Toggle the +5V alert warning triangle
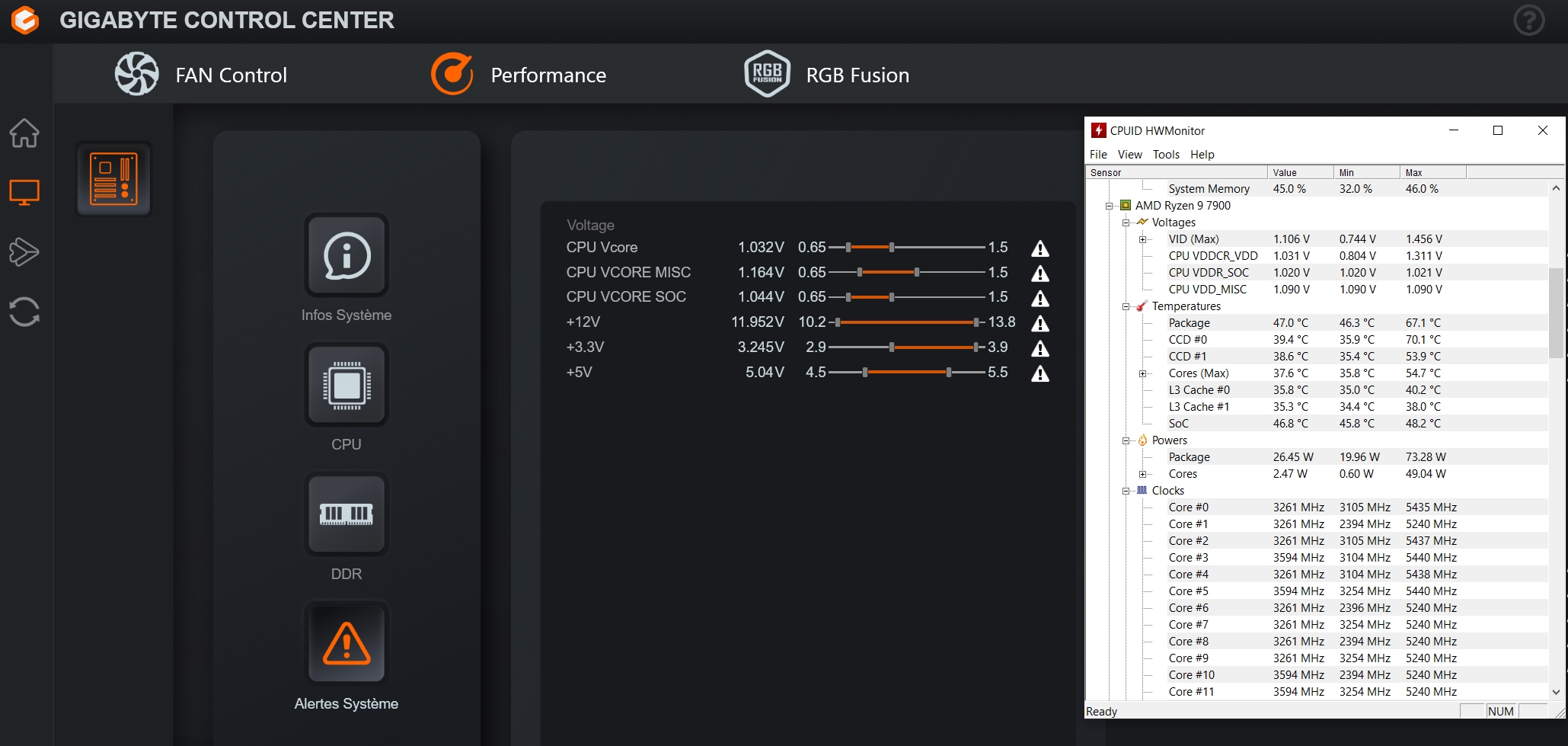 (x=1039, y=373)
